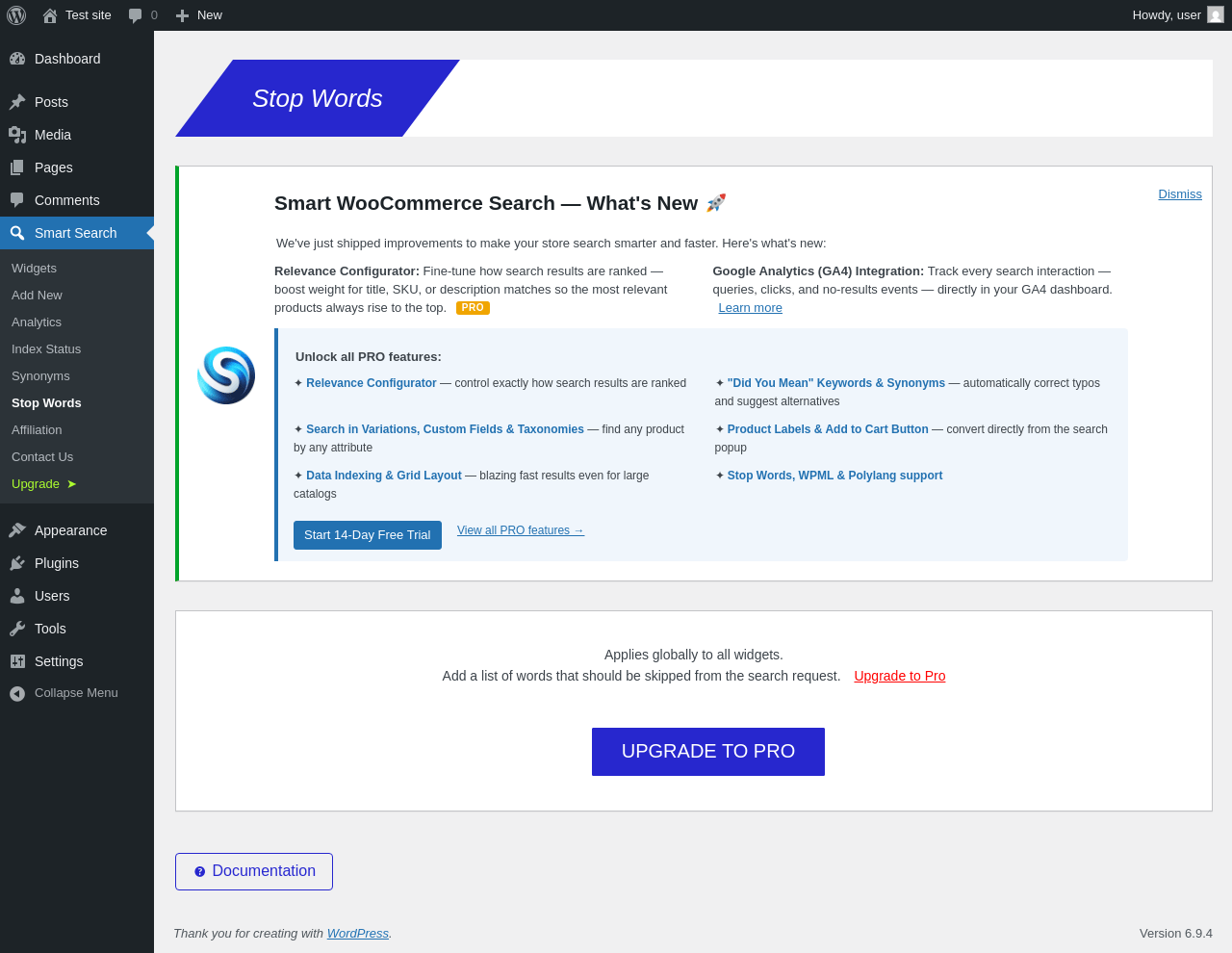This screenshot has height=953, width=1232.
Task: Click the red Upgrade to Pro link
Action: click(900, 676)
